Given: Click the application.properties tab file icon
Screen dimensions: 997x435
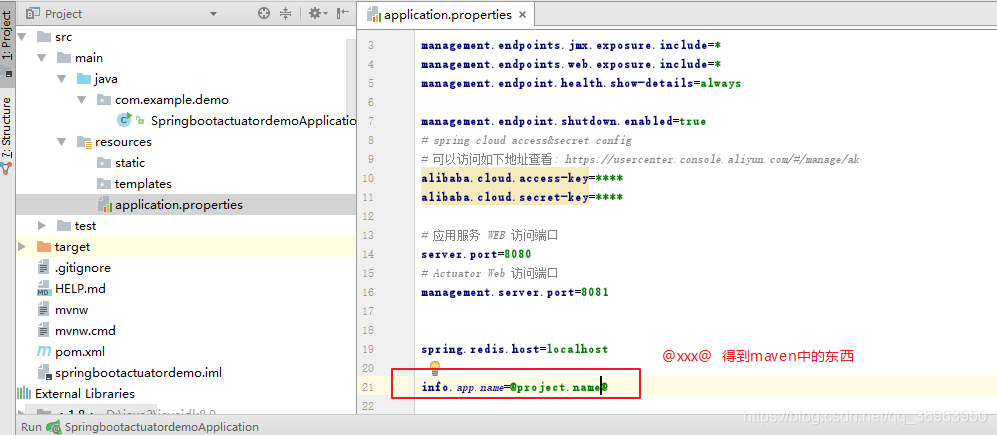Looking at the screenshot, I should click(x=374, y=15).
